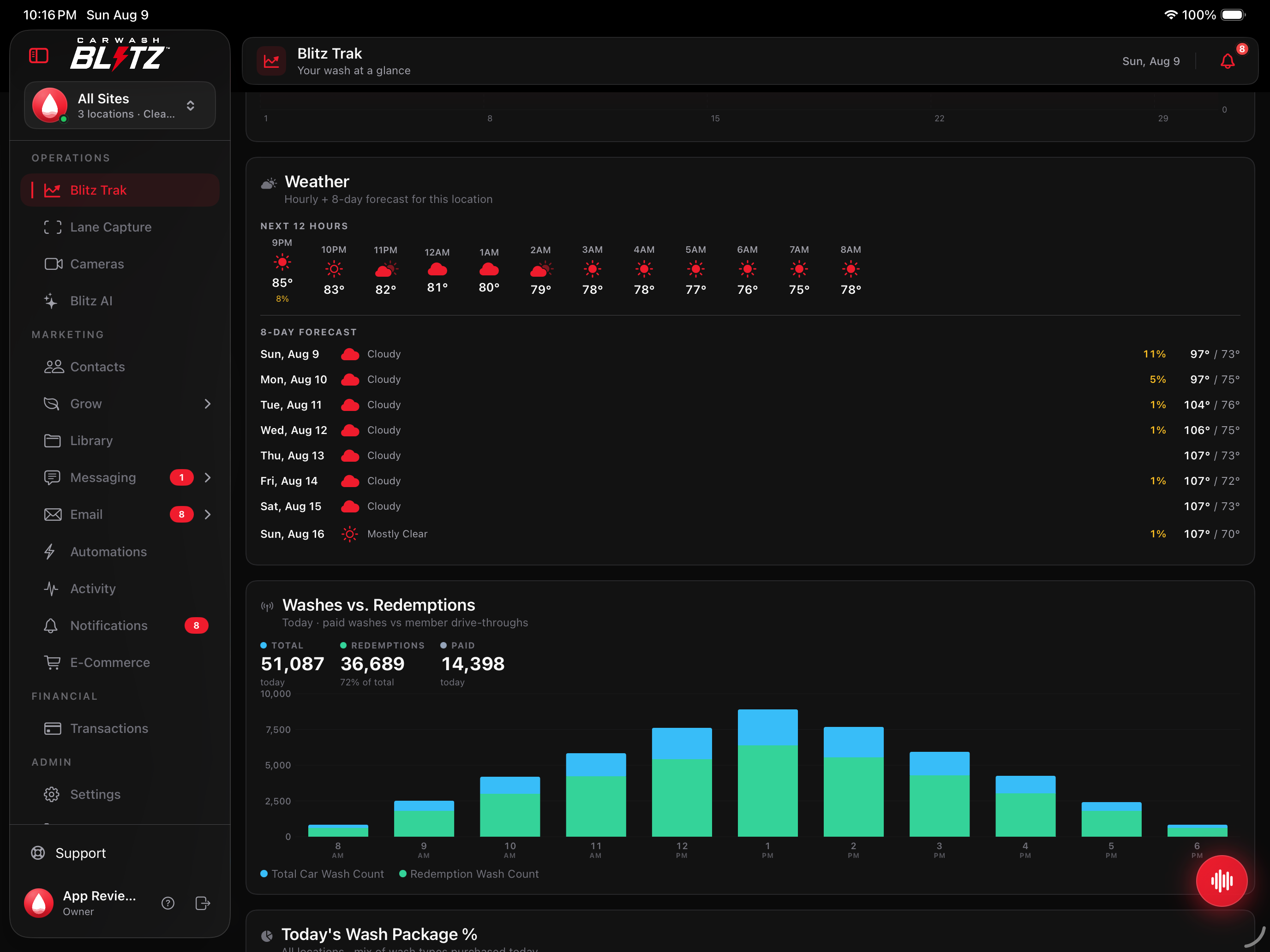
Task: Select Blitz Trak in the sidebar
Action: (120, 190)
